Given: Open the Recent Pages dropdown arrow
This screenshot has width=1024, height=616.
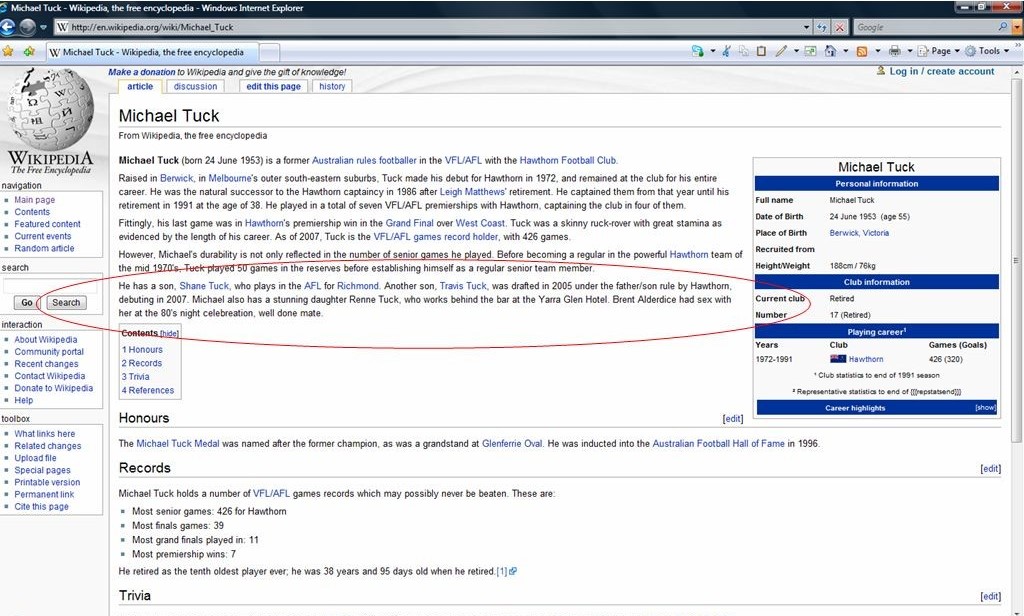Looking at the screenshot, I should point(43,27).
